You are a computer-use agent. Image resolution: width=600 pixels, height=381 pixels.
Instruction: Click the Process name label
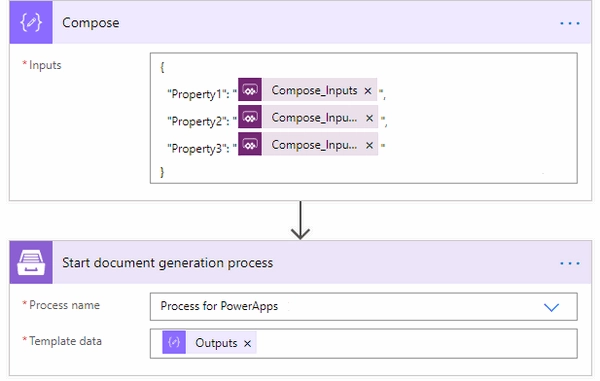pos(64,305)
